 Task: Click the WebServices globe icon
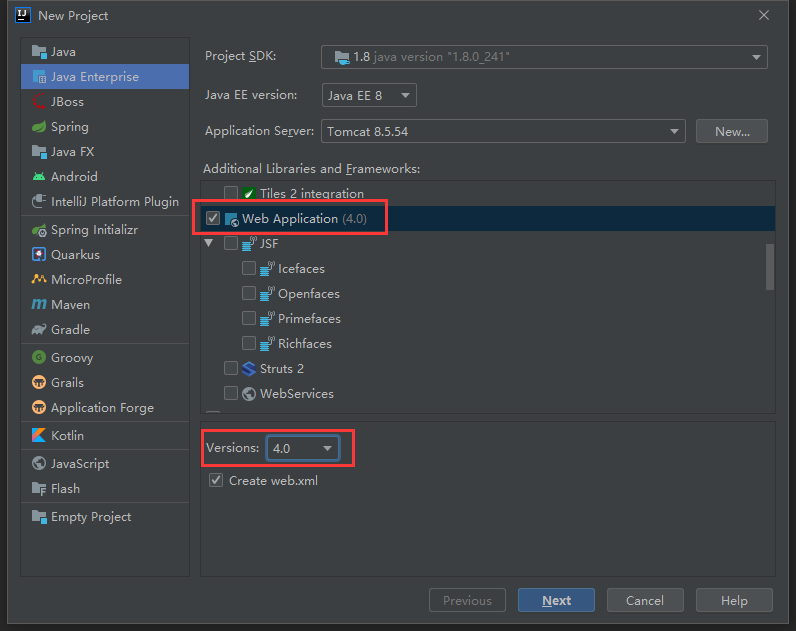click(x=249, y=394)
